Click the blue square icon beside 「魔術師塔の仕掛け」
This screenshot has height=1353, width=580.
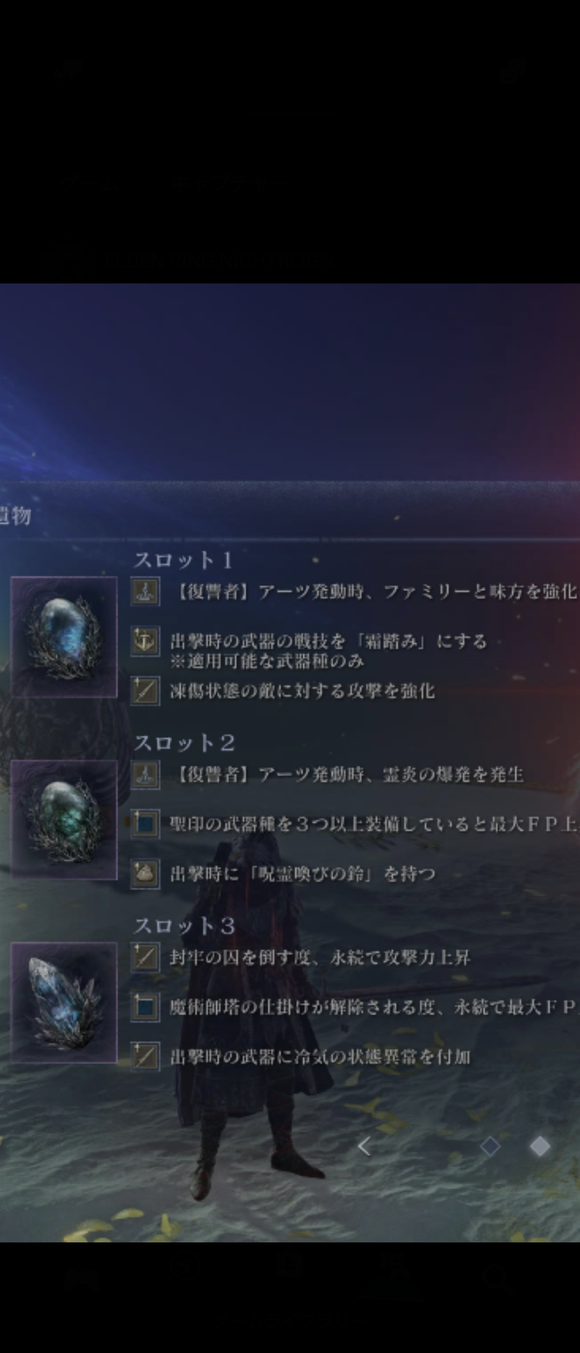145,1008
